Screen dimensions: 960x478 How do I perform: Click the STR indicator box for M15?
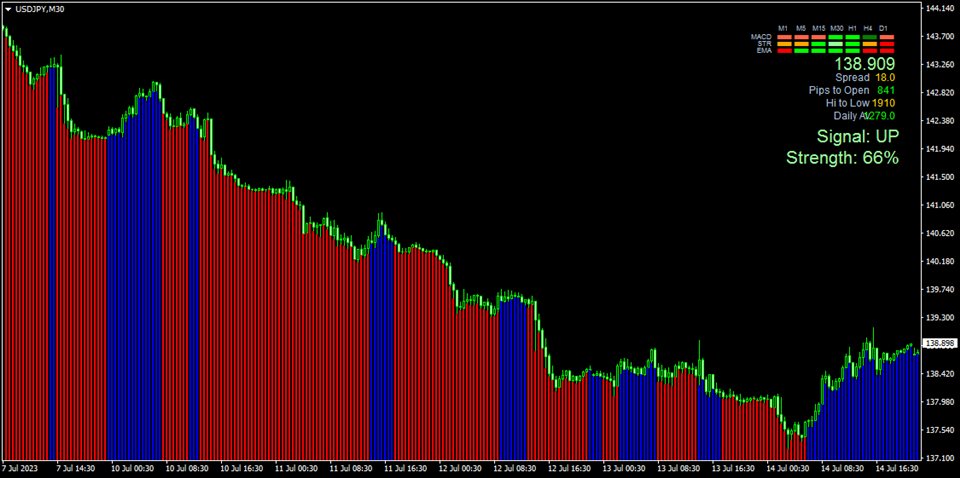click(819, 44)
